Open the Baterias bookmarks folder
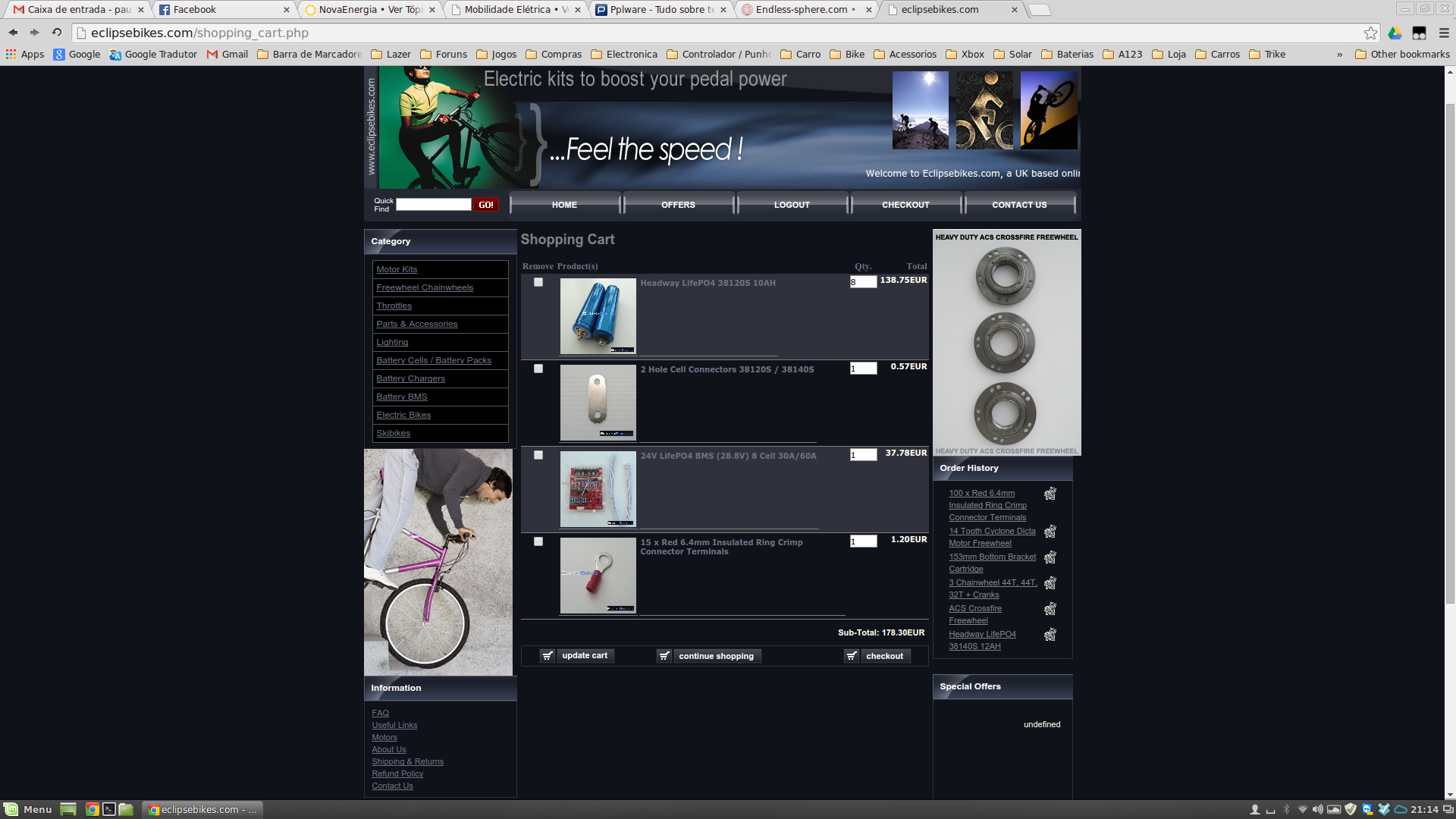Image resolution: width=1456 pixels, height=819 pixels. point(1067,55)
